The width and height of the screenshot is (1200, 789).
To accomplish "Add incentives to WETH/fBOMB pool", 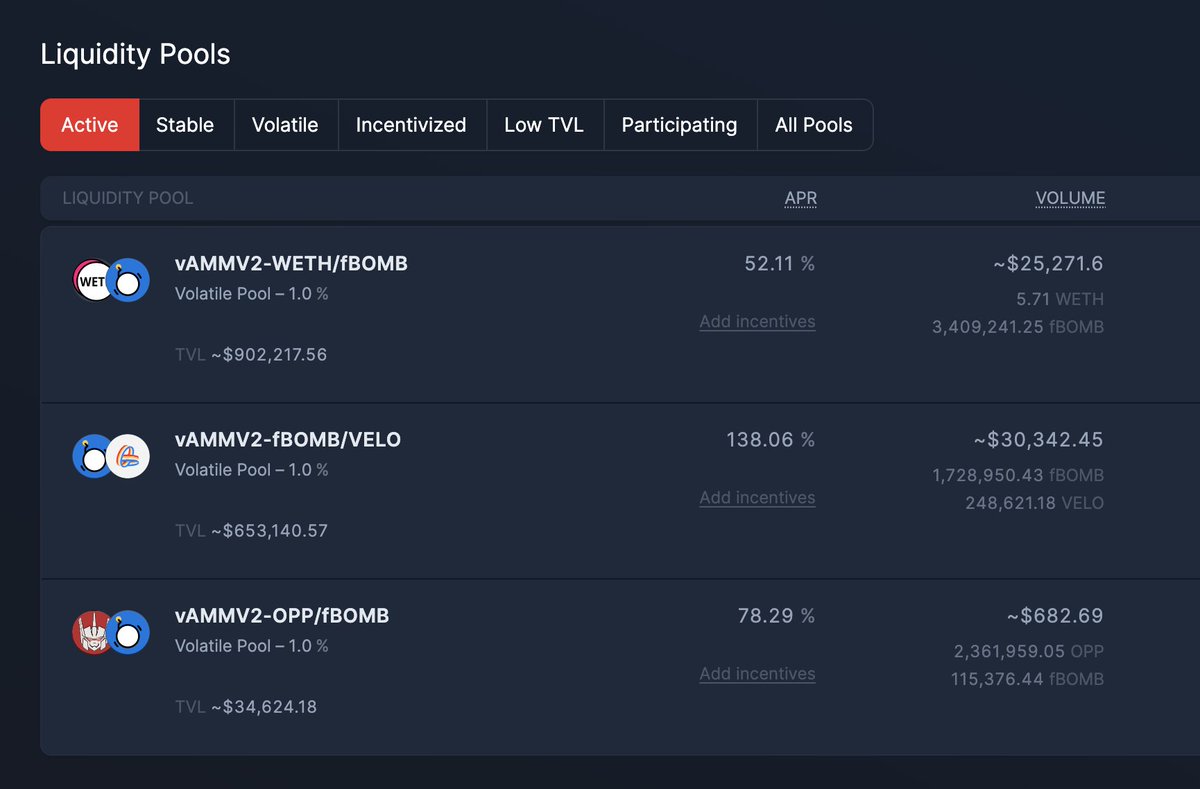I will pyautogui.click(x=757, y=322).
